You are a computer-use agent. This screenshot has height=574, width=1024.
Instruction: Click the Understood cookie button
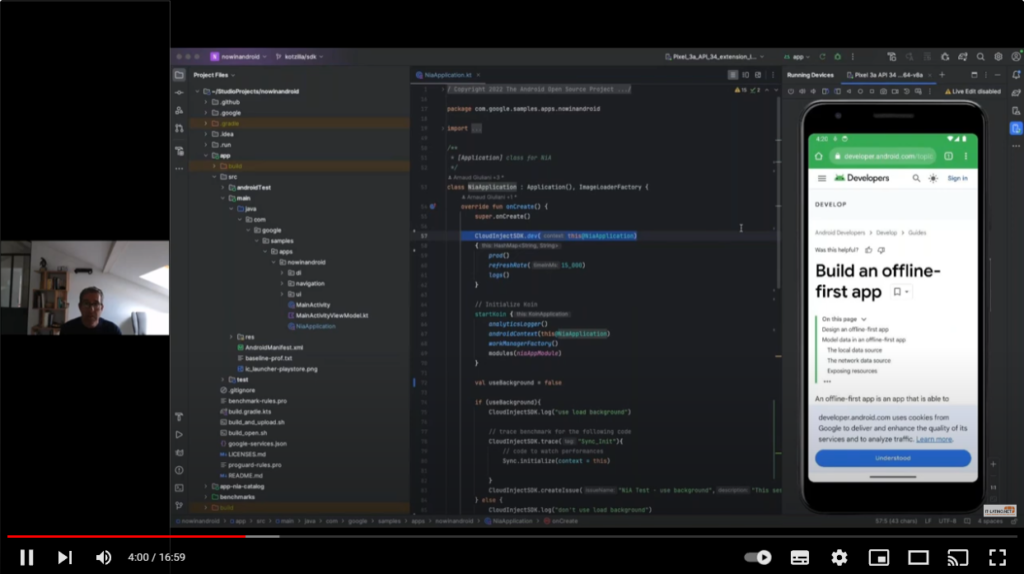(892, 458)
